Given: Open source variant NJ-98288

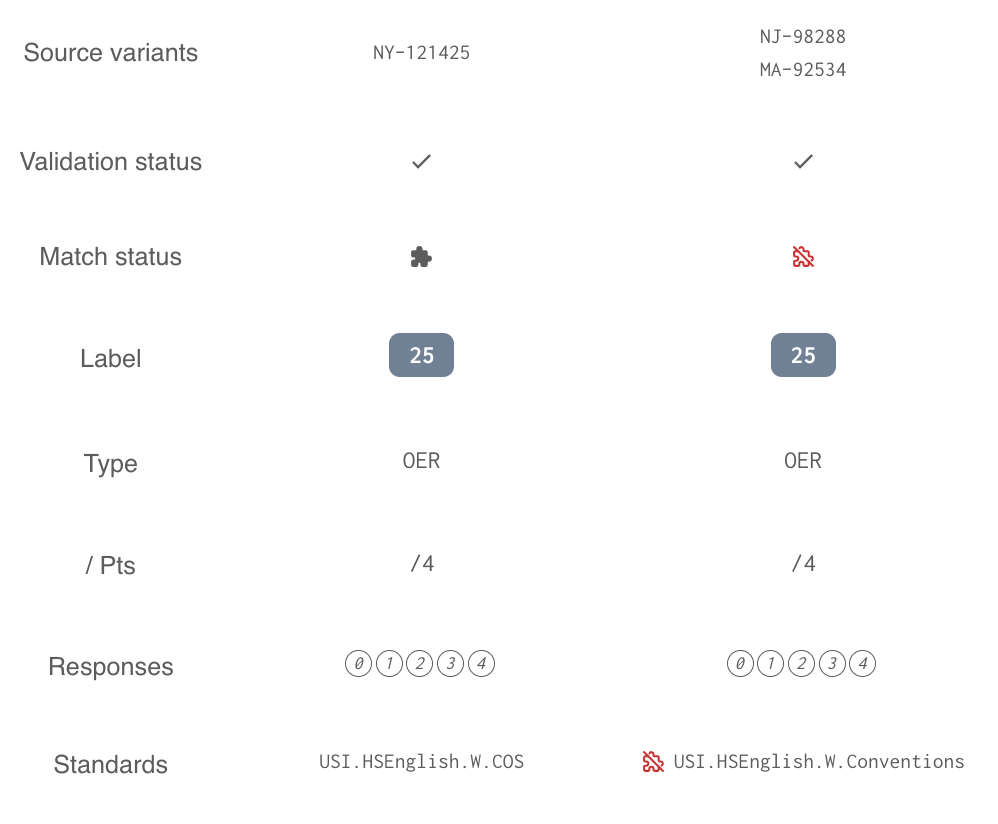Looking at the screenshot, I should tap(803, 37).
